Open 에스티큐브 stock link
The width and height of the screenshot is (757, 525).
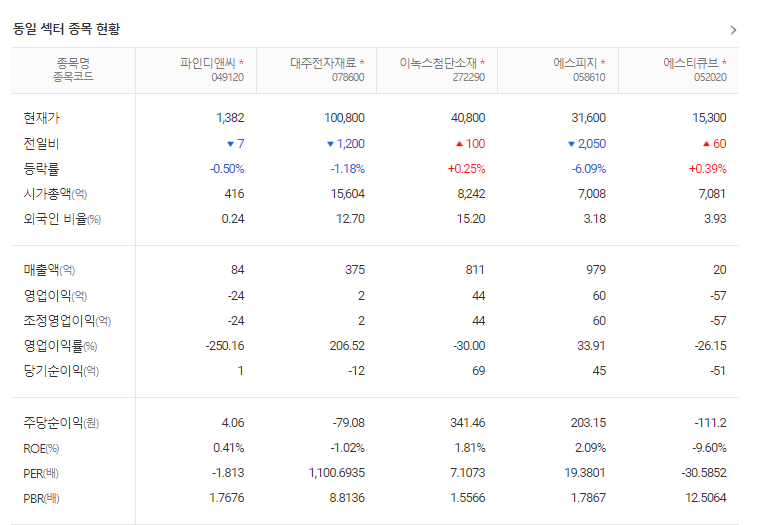click(691, 63)
